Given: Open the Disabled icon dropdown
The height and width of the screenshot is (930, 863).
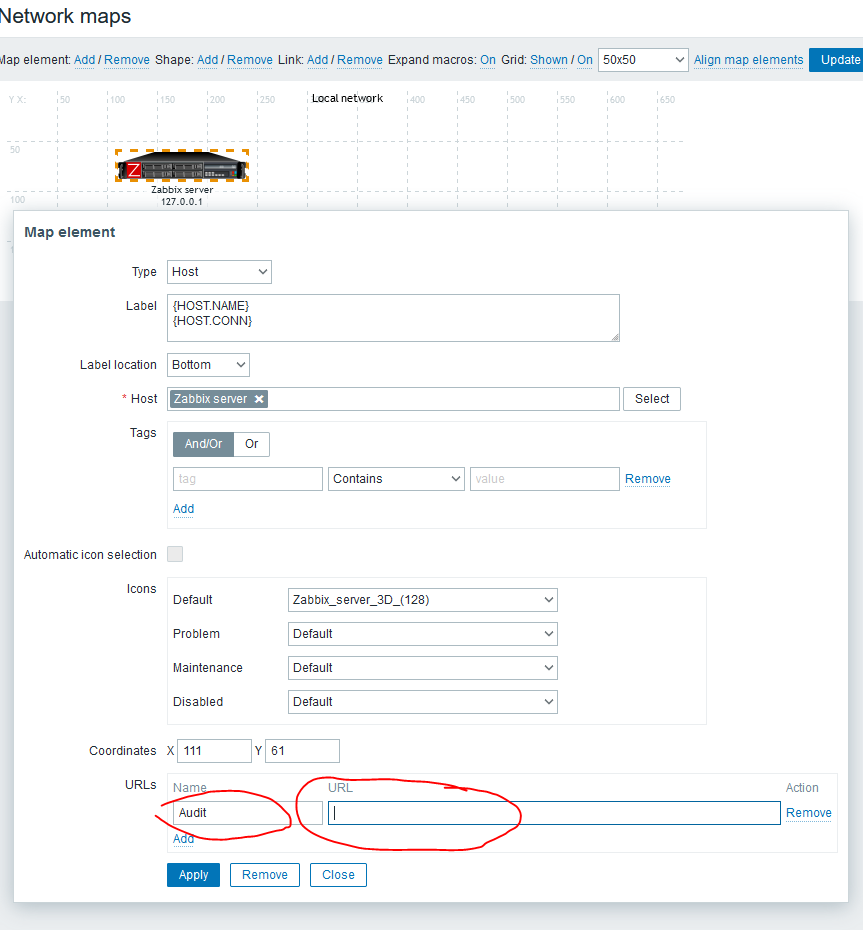Looking at the screenshot, I should click(422, 702).
